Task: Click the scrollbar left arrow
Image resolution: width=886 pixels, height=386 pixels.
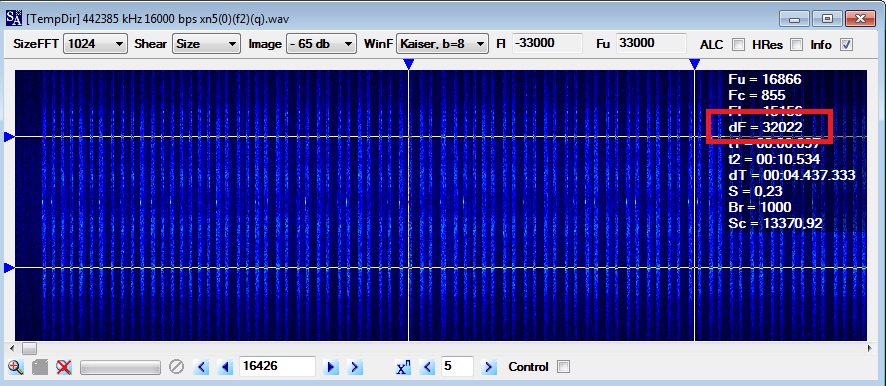Action: (13, 348)
